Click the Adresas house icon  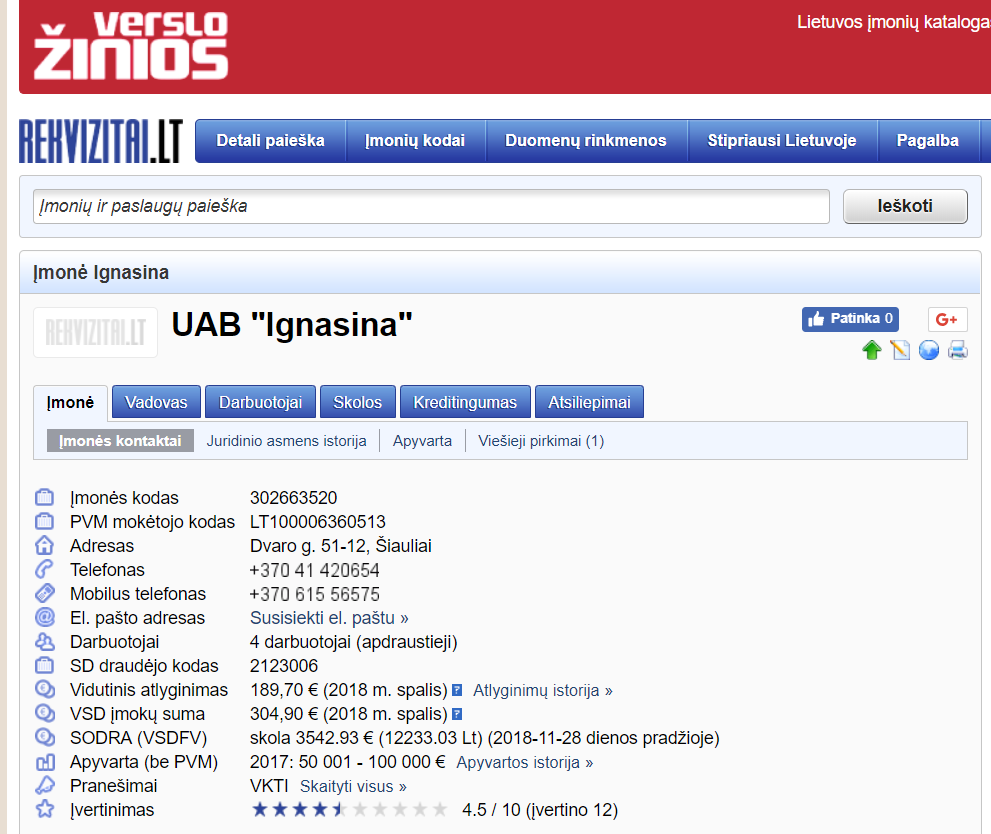(x=44, y=545)
